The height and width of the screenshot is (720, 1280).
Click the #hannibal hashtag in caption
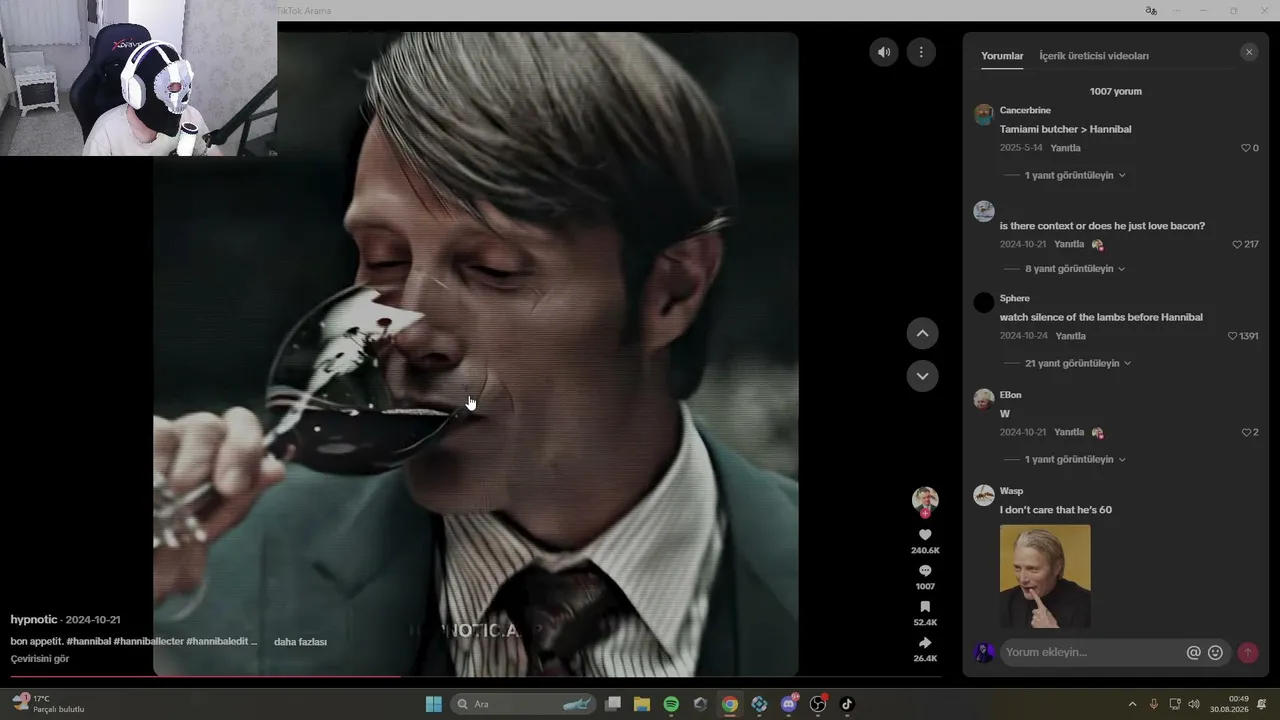point(88,641)
